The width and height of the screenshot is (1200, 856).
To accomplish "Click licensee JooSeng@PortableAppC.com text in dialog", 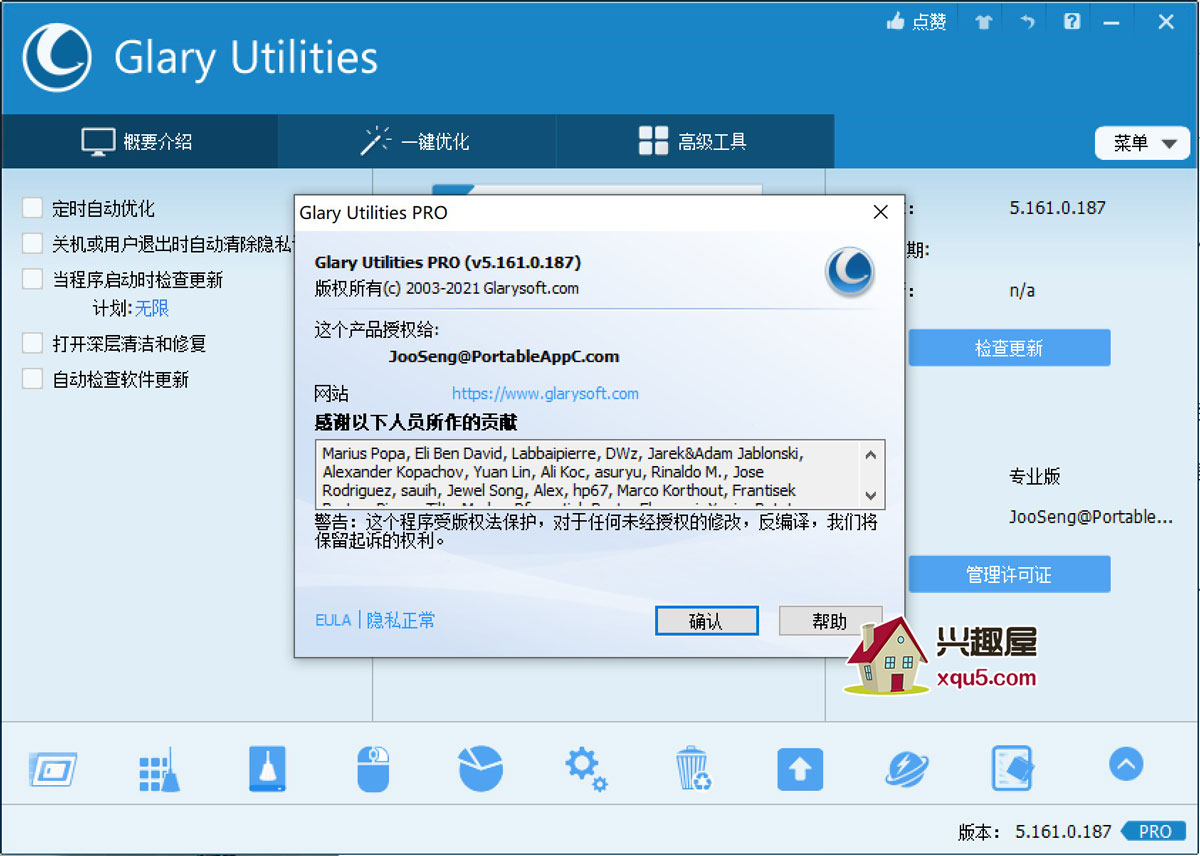I will click(504, 356).
